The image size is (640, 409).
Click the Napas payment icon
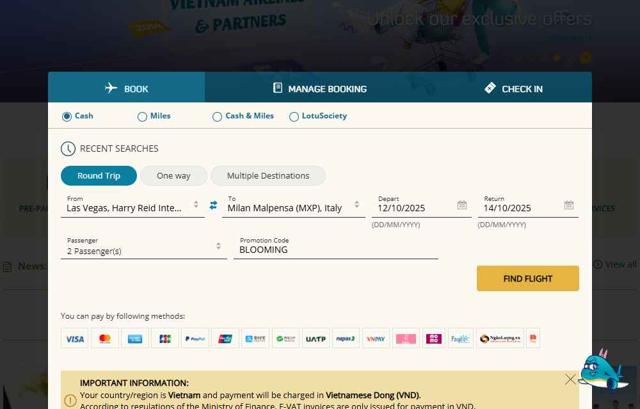click(346, 338)
